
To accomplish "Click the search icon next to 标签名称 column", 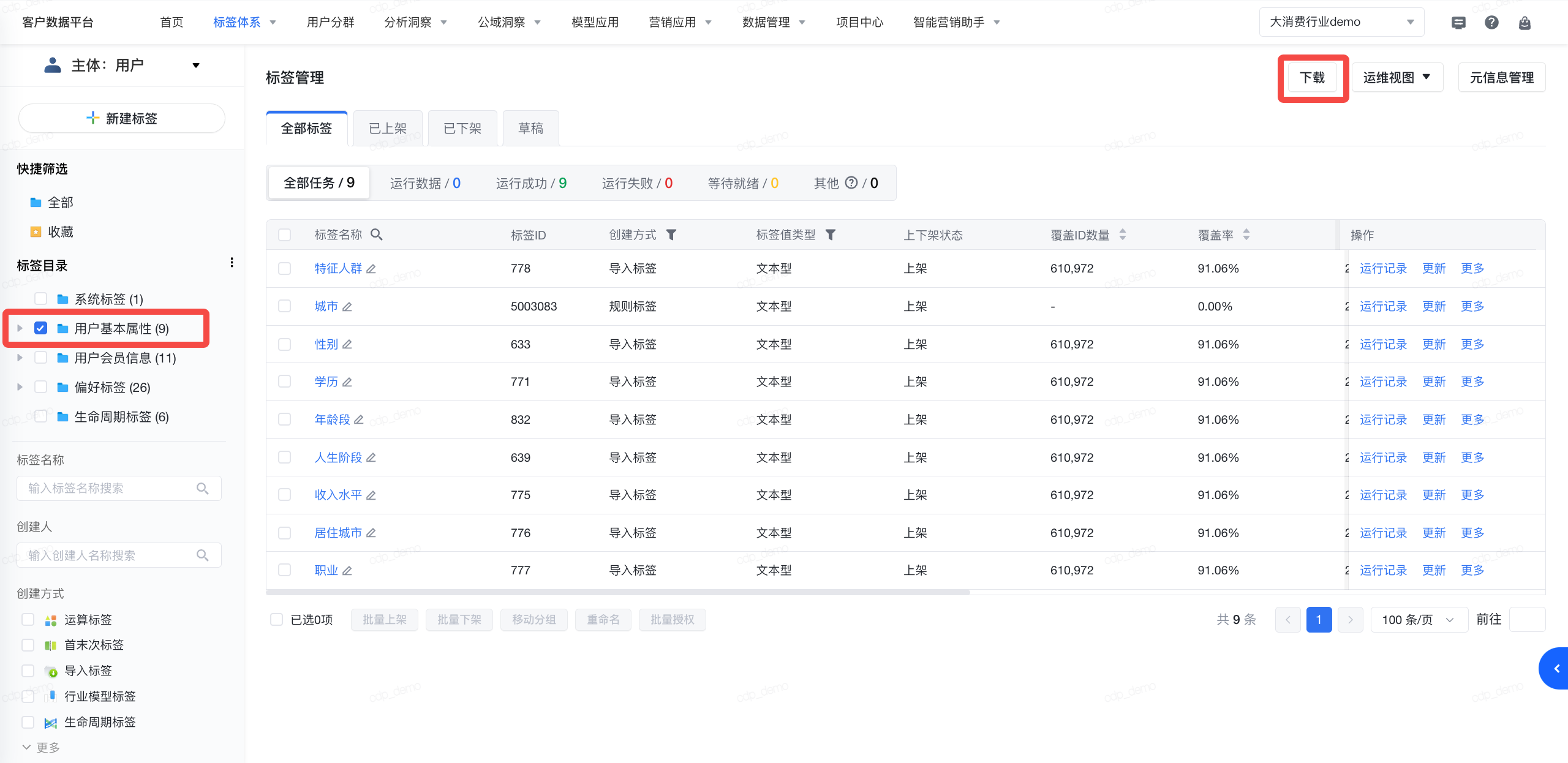I will pyautogui.click(x=377, y=235).
